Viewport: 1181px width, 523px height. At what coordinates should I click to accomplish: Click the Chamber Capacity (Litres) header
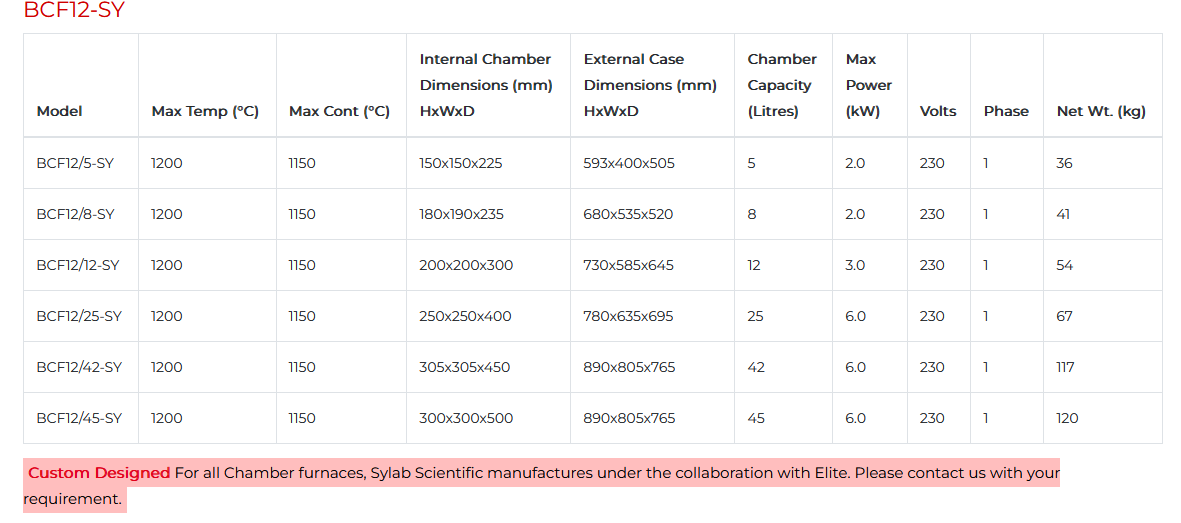tap(781, 85)
